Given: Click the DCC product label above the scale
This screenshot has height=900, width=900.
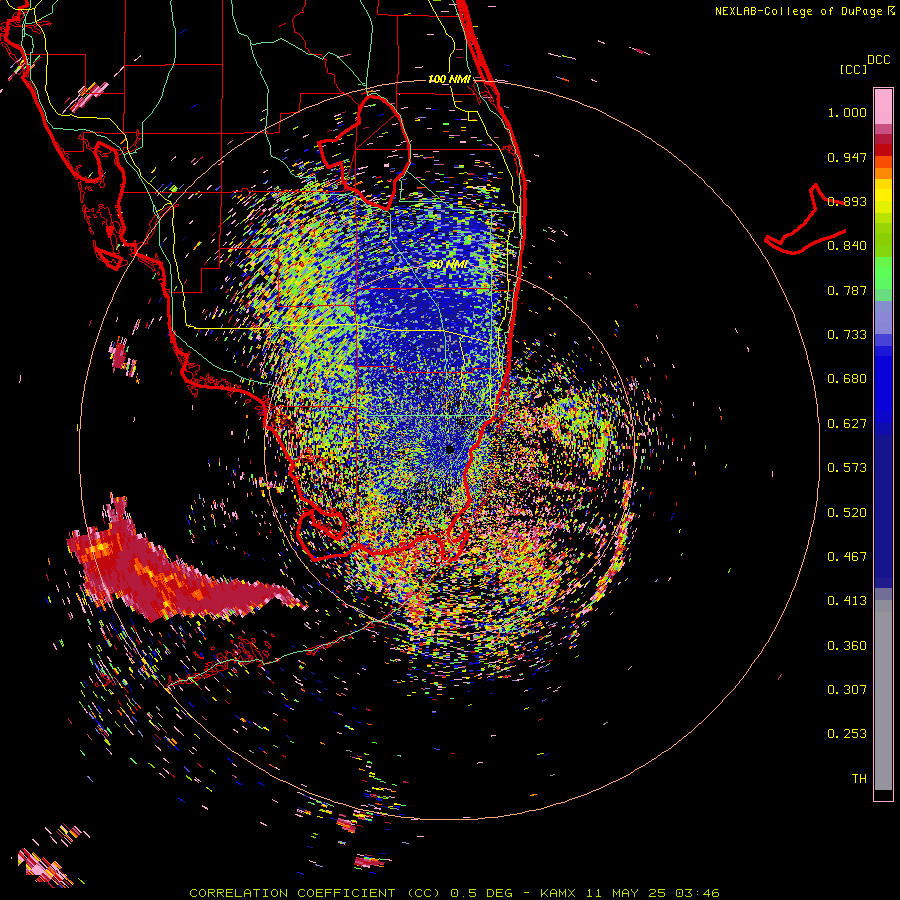Looking at the screenshot, I should pos(878,60).
